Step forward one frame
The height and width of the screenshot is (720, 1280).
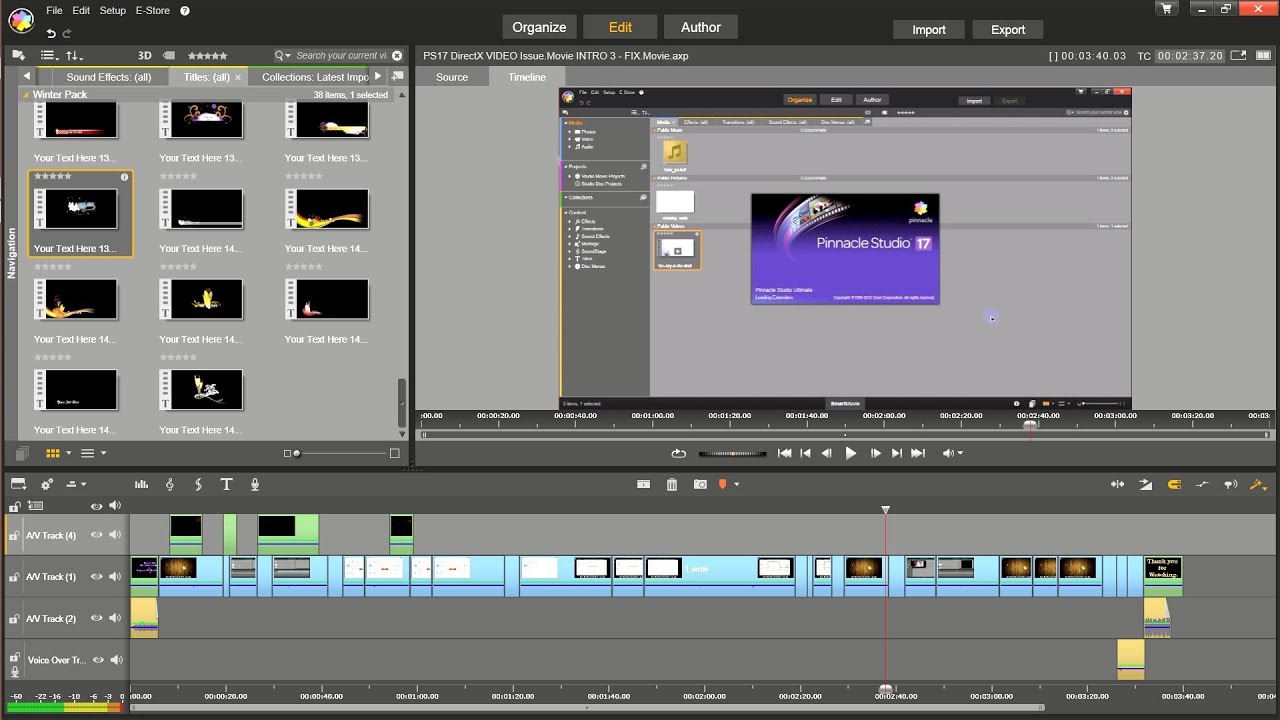876,453
